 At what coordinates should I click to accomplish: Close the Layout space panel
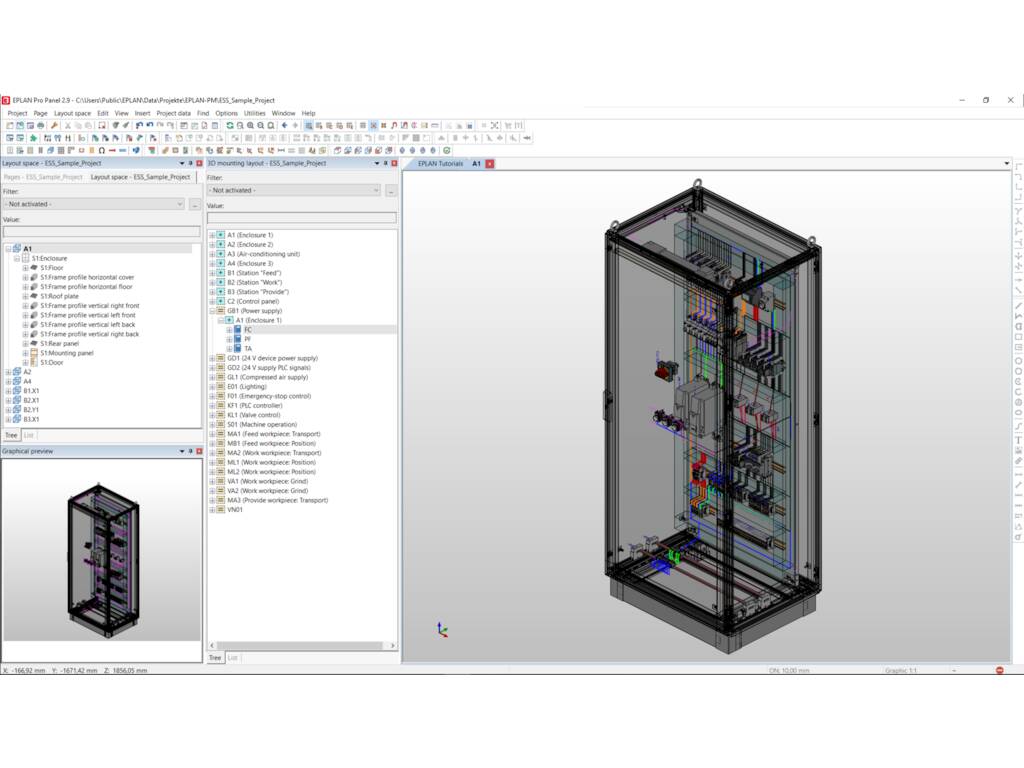tap(199, 163)
